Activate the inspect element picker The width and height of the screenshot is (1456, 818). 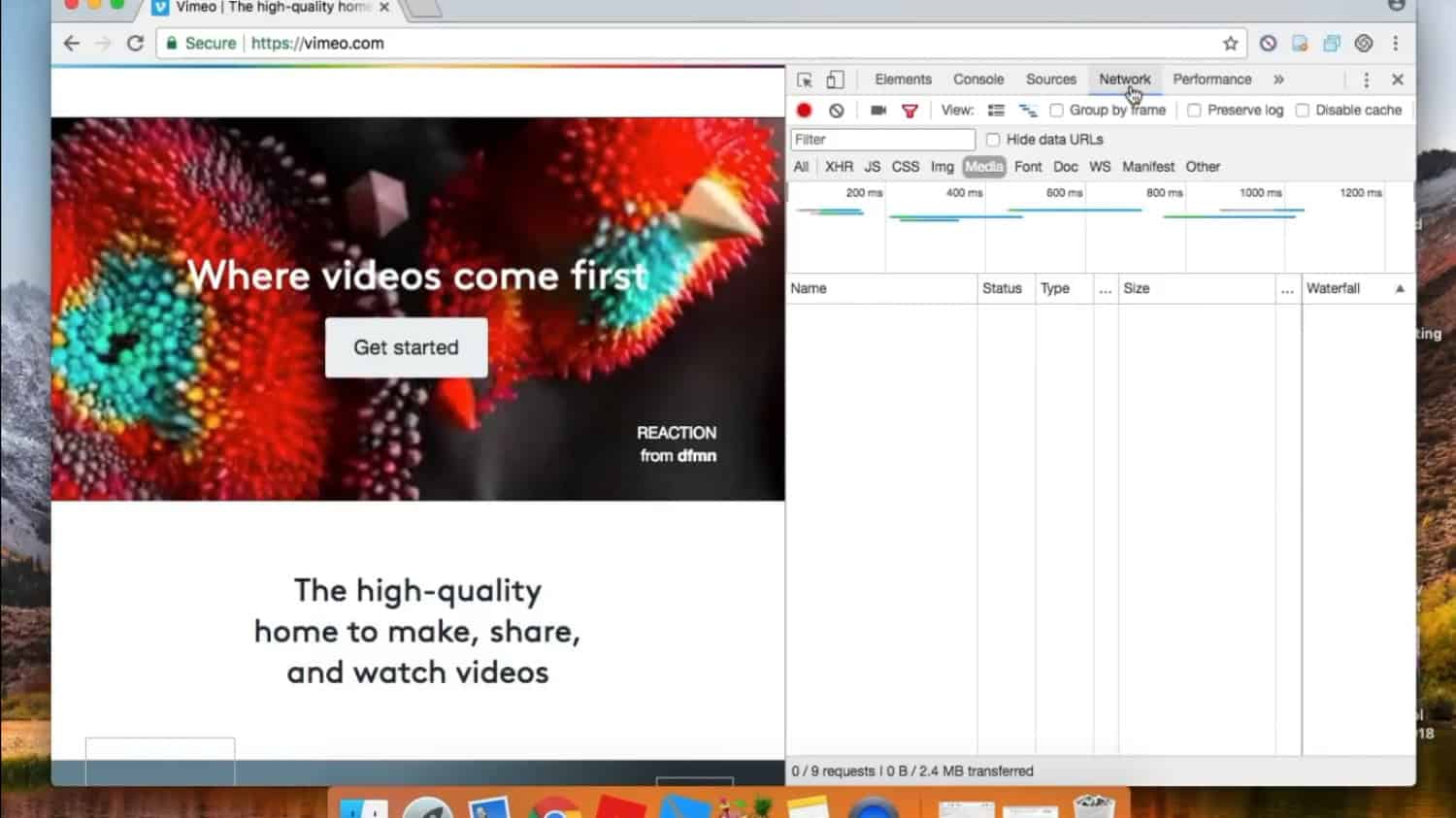[805, 80]
